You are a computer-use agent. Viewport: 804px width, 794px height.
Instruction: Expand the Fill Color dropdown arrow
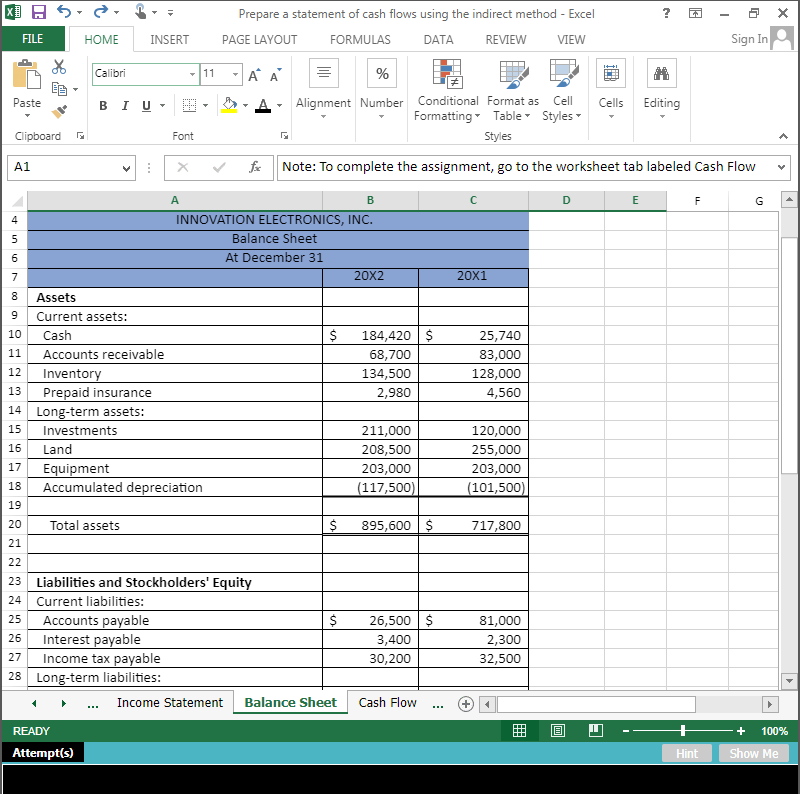[246, 105]
